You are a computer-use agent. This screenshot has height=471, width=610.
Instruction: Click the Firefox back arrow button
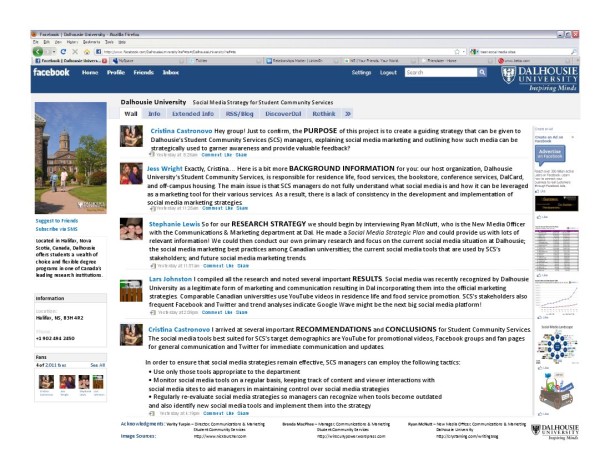(38, 51)
